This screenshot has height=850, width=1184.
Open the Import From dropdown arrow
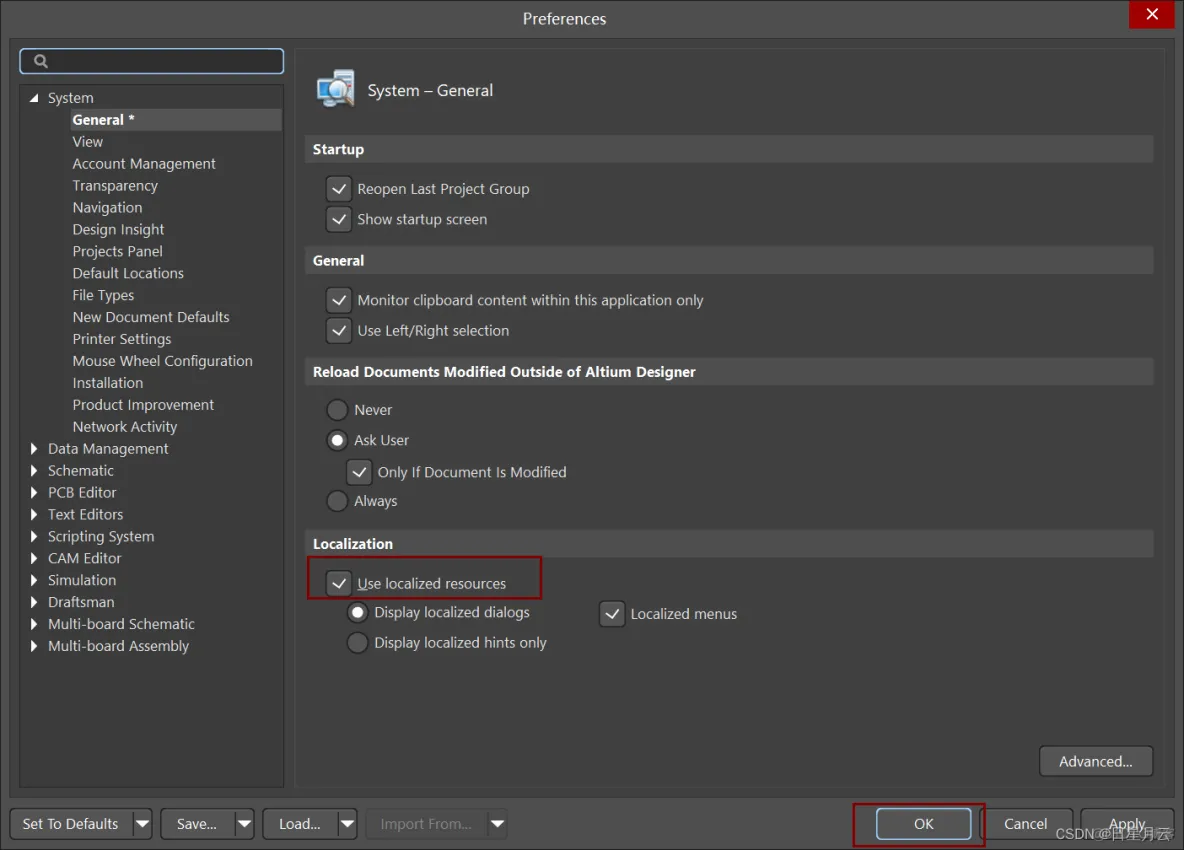[x=498, y=824]
